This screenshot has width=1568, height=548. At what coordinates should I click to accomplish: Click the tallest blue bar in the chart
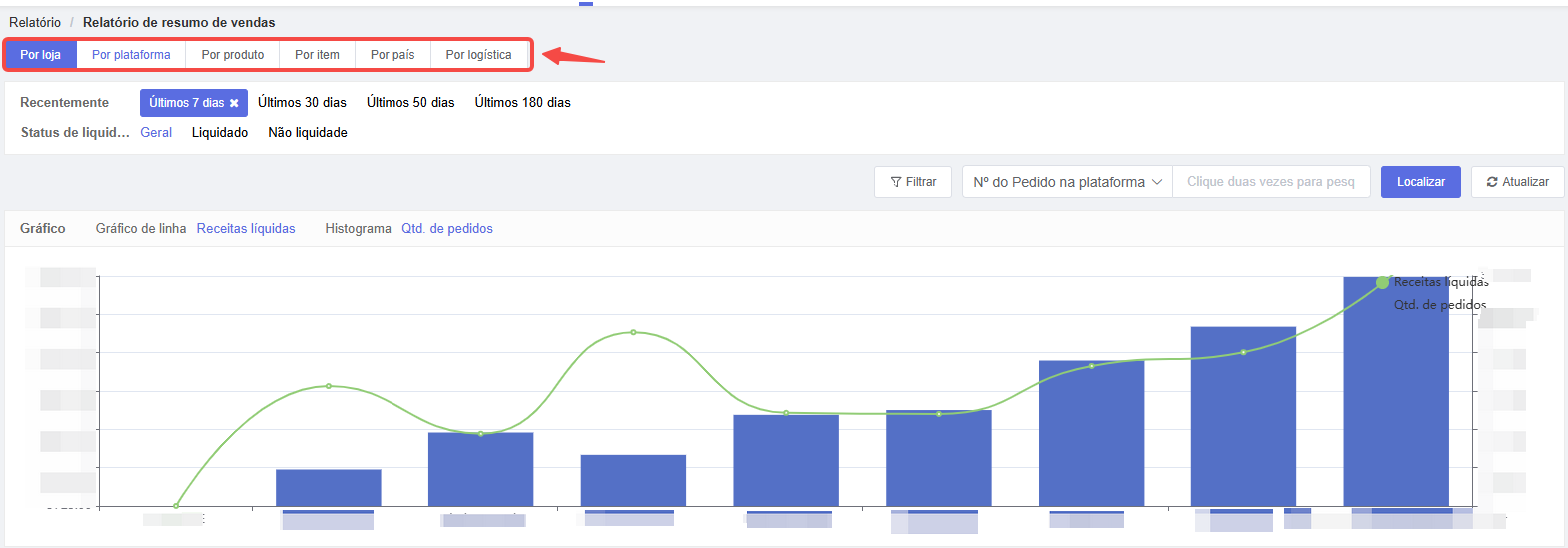click(x=1396, y=391)
